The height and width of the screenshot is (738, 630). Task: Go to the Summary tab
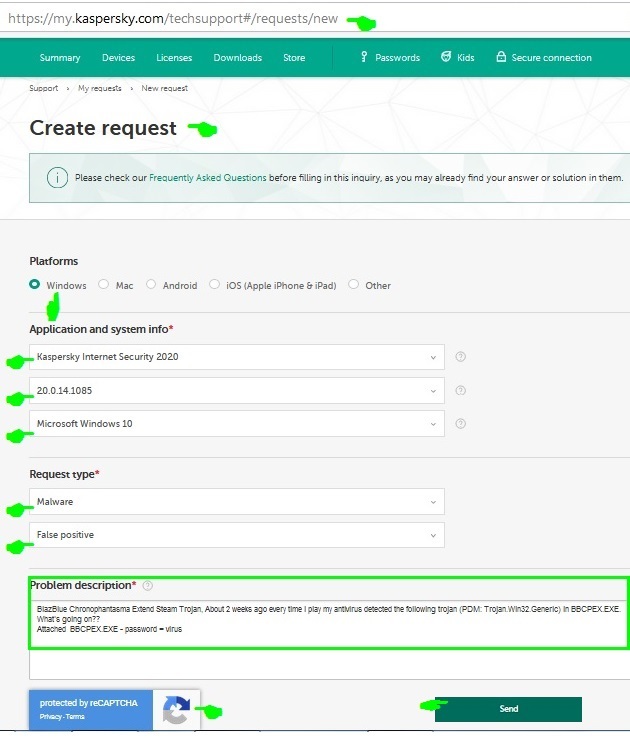pyautogui.click(x=60, y=57)
